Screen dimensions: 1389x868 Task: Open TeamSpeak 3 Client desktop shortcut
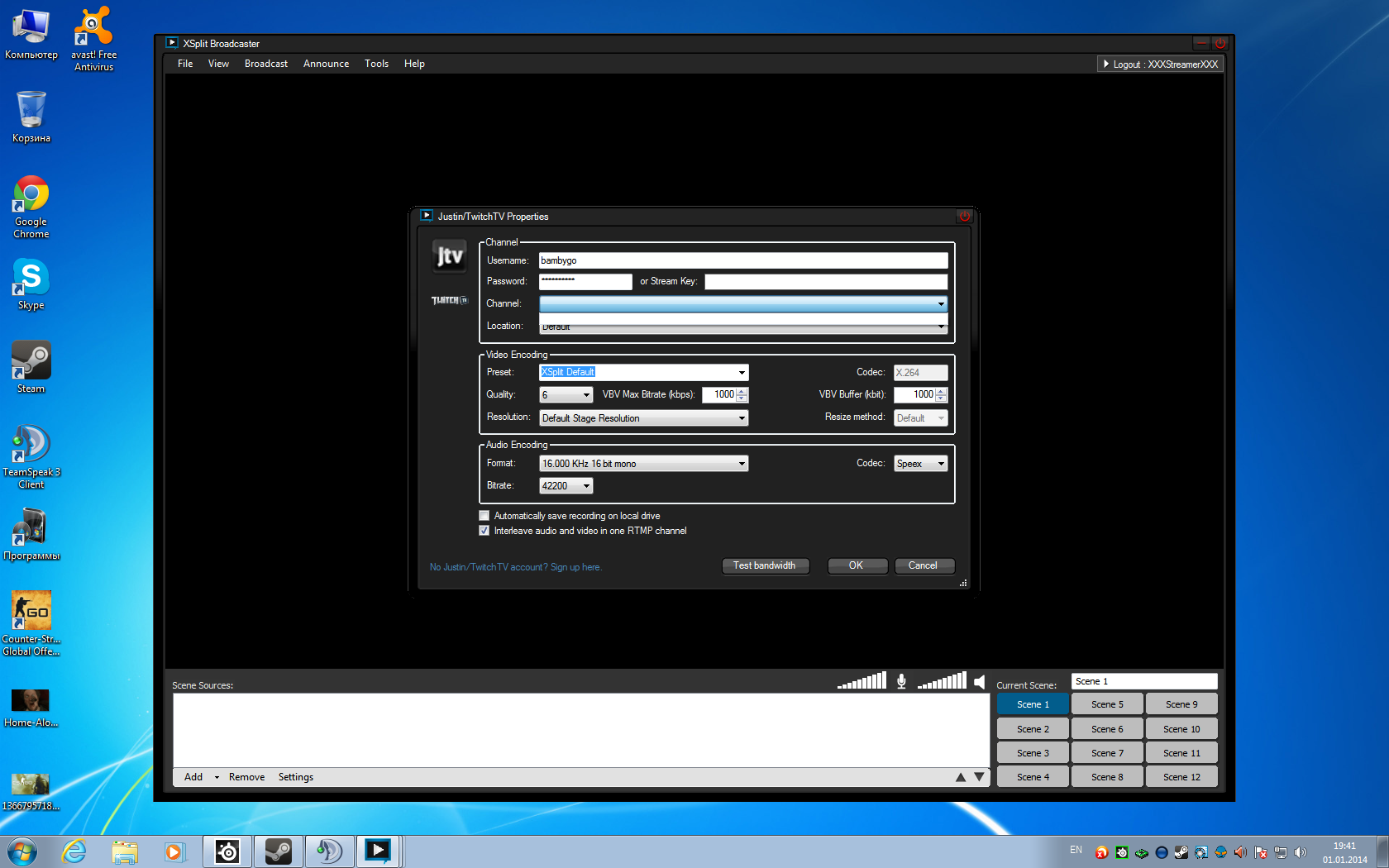[x=31, y=456]
